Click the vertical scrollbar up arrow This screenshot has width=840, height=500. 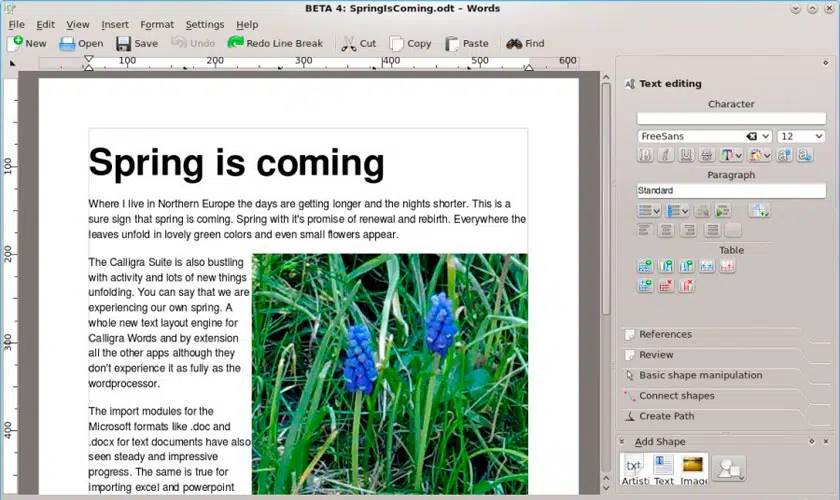pos(606,77)
